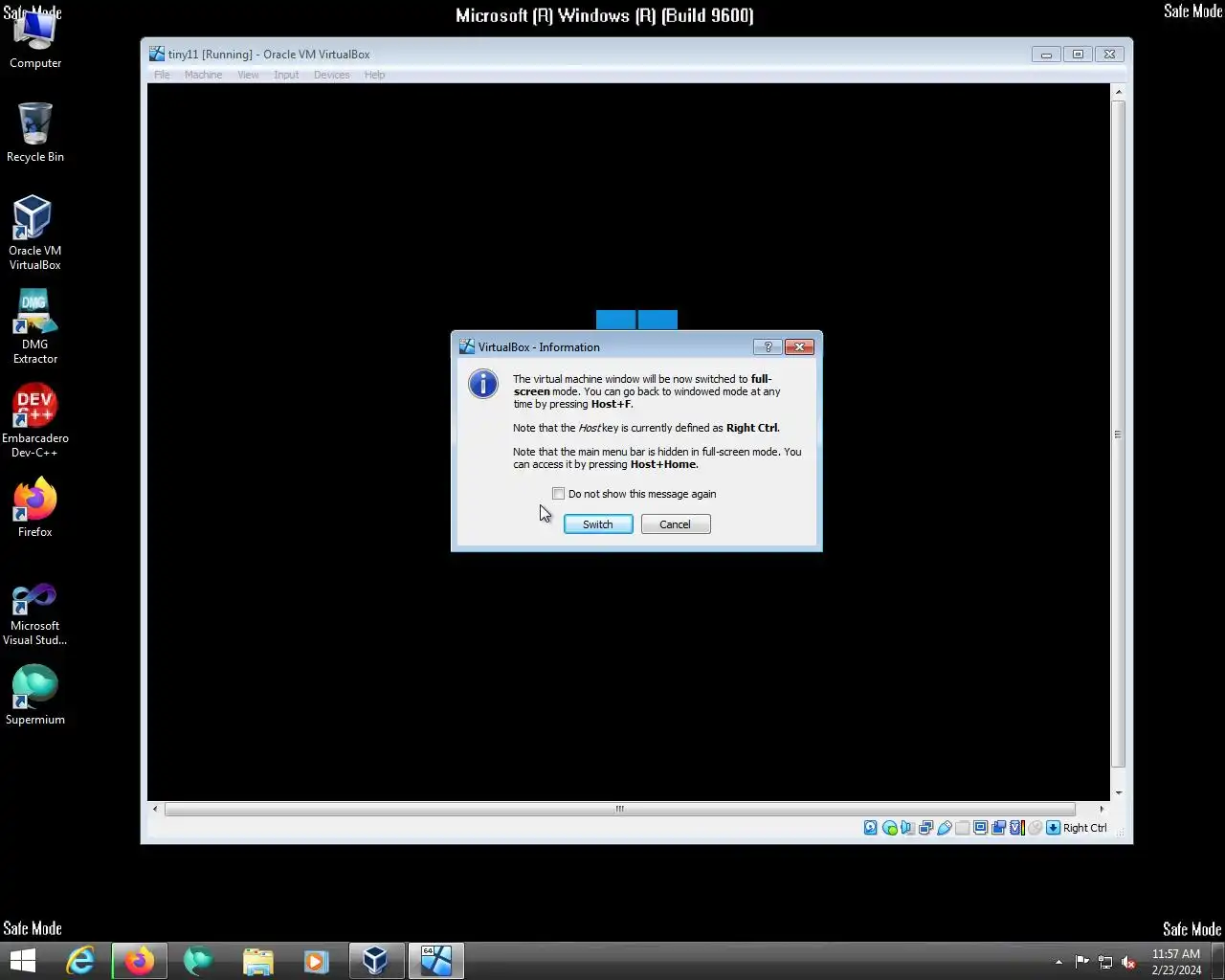This screenshot has width=1225, height=980.
Task: Click the host key arrow indicator
Action: coord(1054,828)
